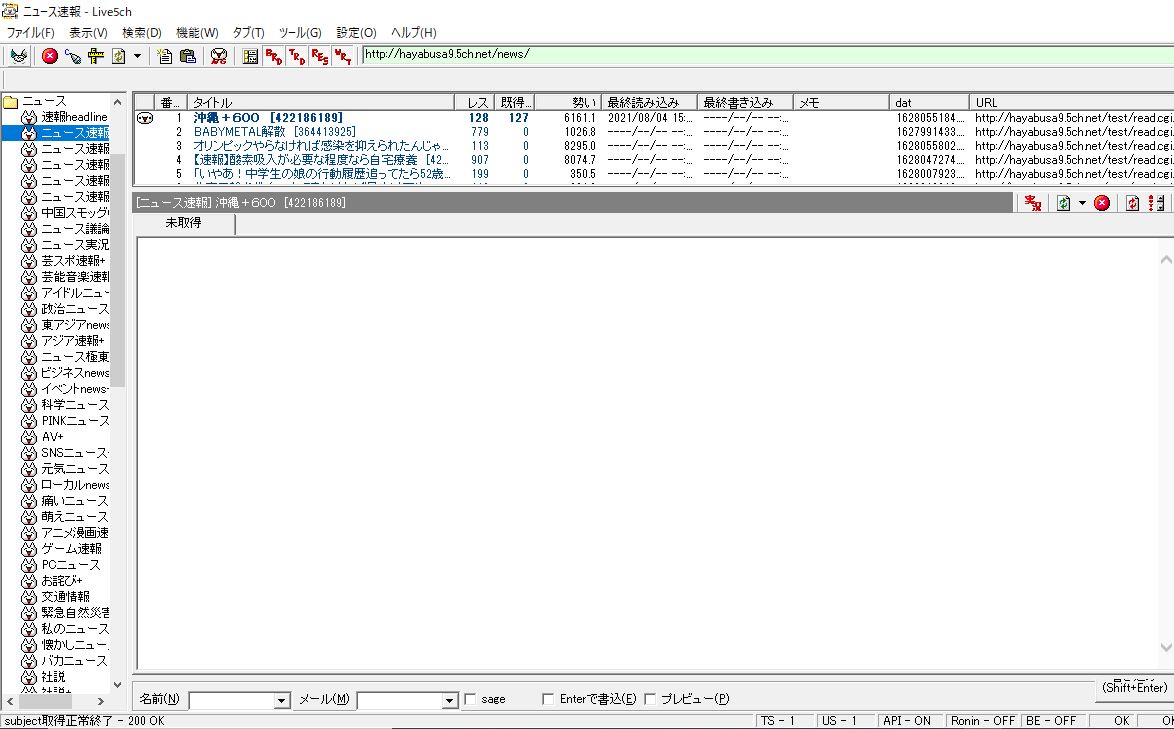Click the NG filter icon
This screenshot has width=1174, height=729.
218,56
